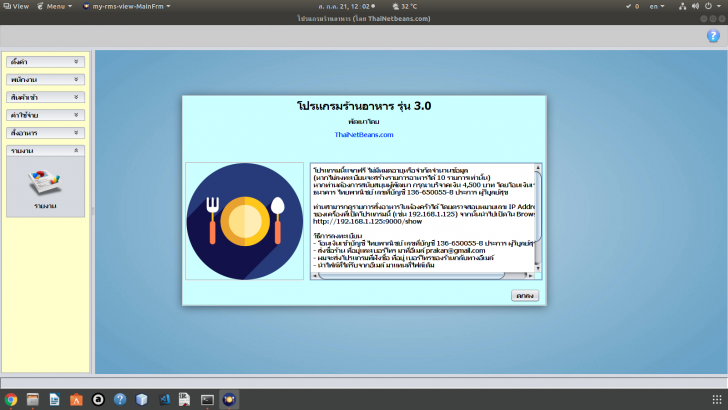The height and width of the screenshot is (410, 728).
Task: Open the Files manager in taskbar
Action: pyautogui.click(x=33, y=399)
